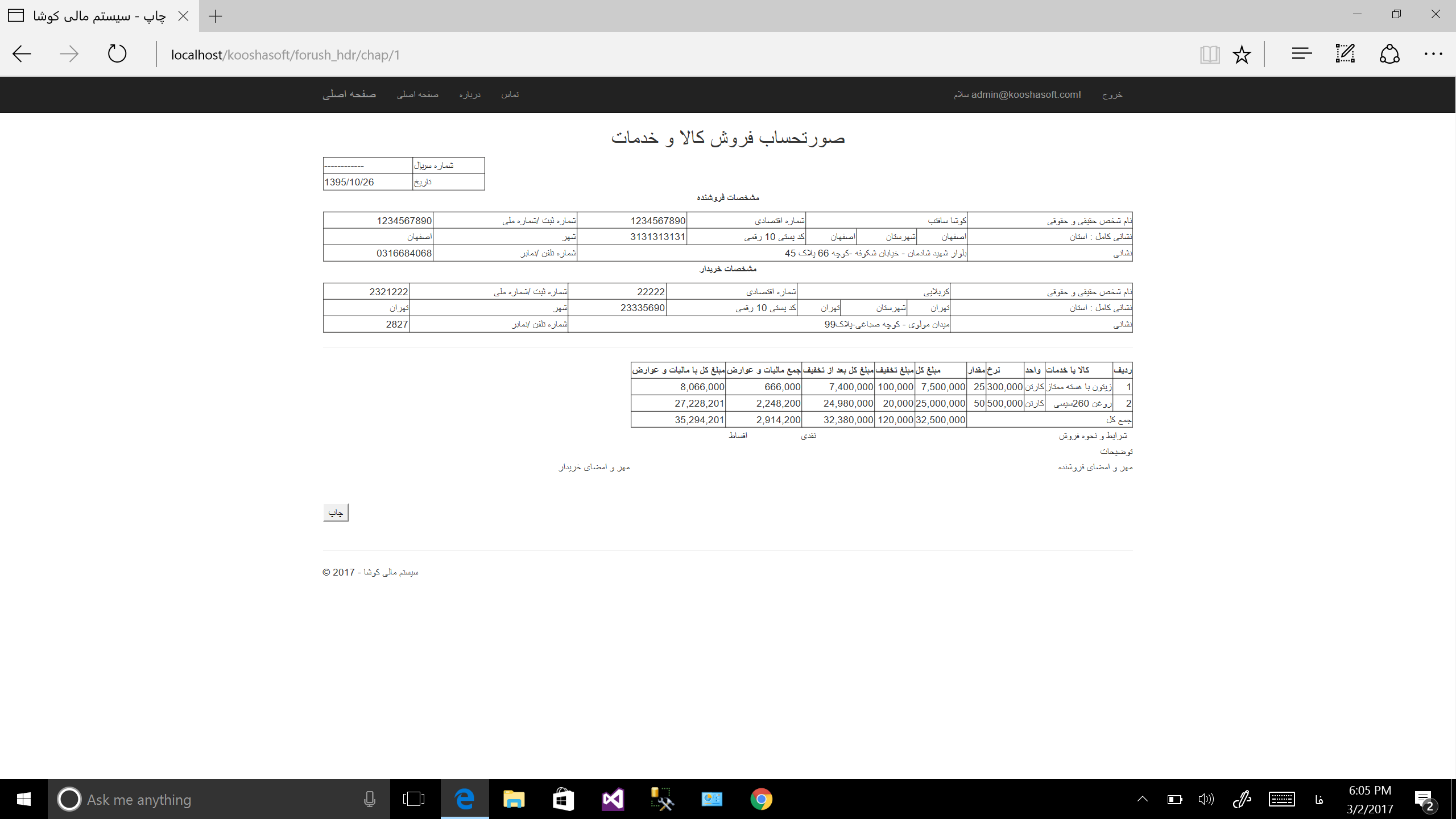Open the Edge share icon
The image size is (1456, 819).
pos(1389,54)
